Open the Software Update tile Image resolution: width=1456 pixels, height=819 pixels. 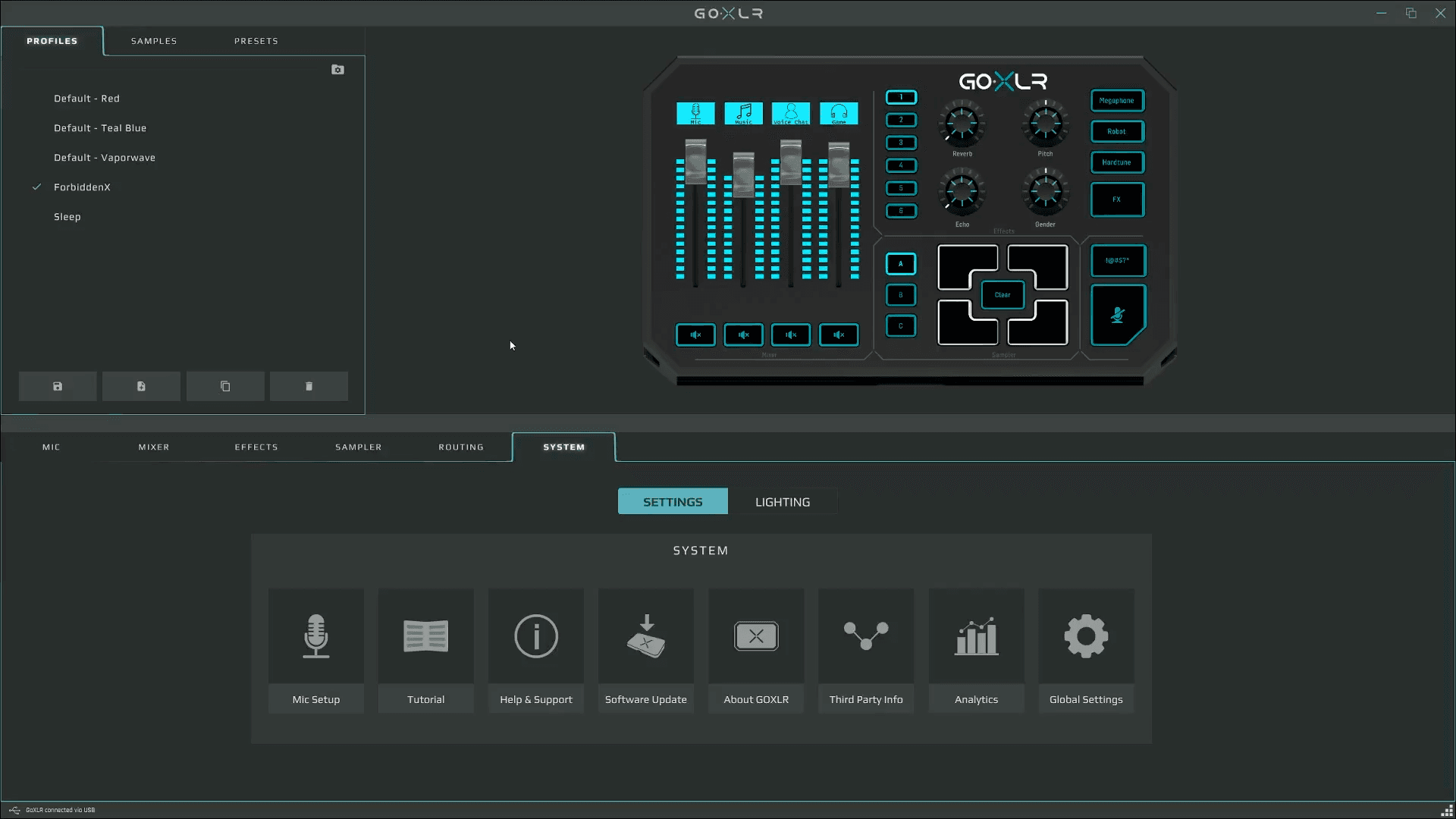(646, 651)
